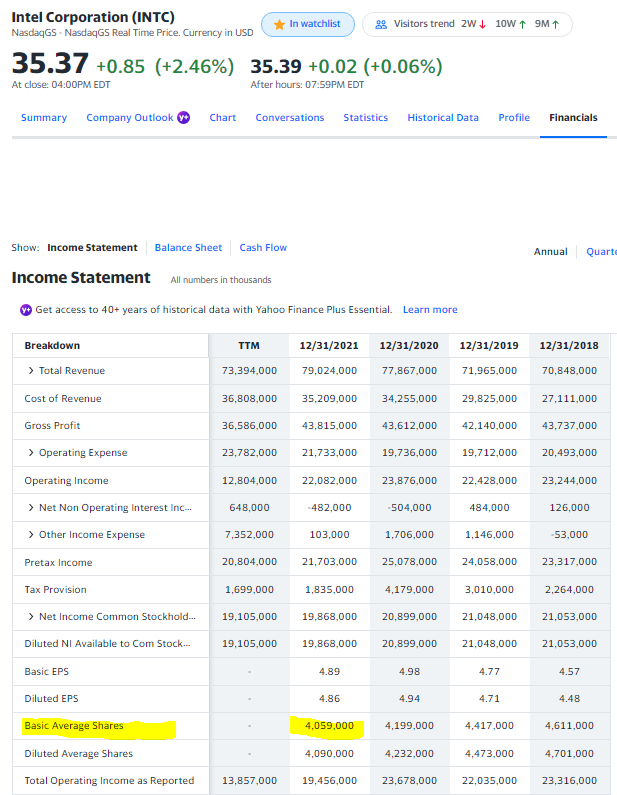Screen dimensions: 617x795
Task: Go to the Historical Data tab
Action: tap(442, 118)
